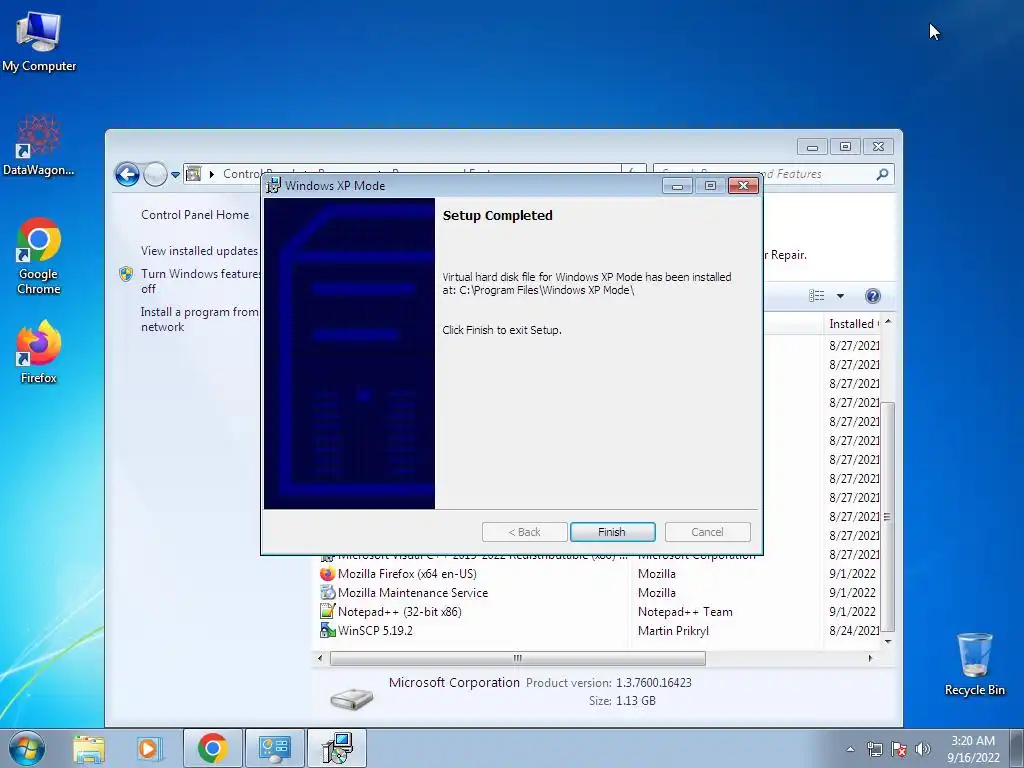Click 8/24/2021 date for WinSCP
Image resolution: width=1024 pixels, height=768 pixels.
[x=854, y=631]
